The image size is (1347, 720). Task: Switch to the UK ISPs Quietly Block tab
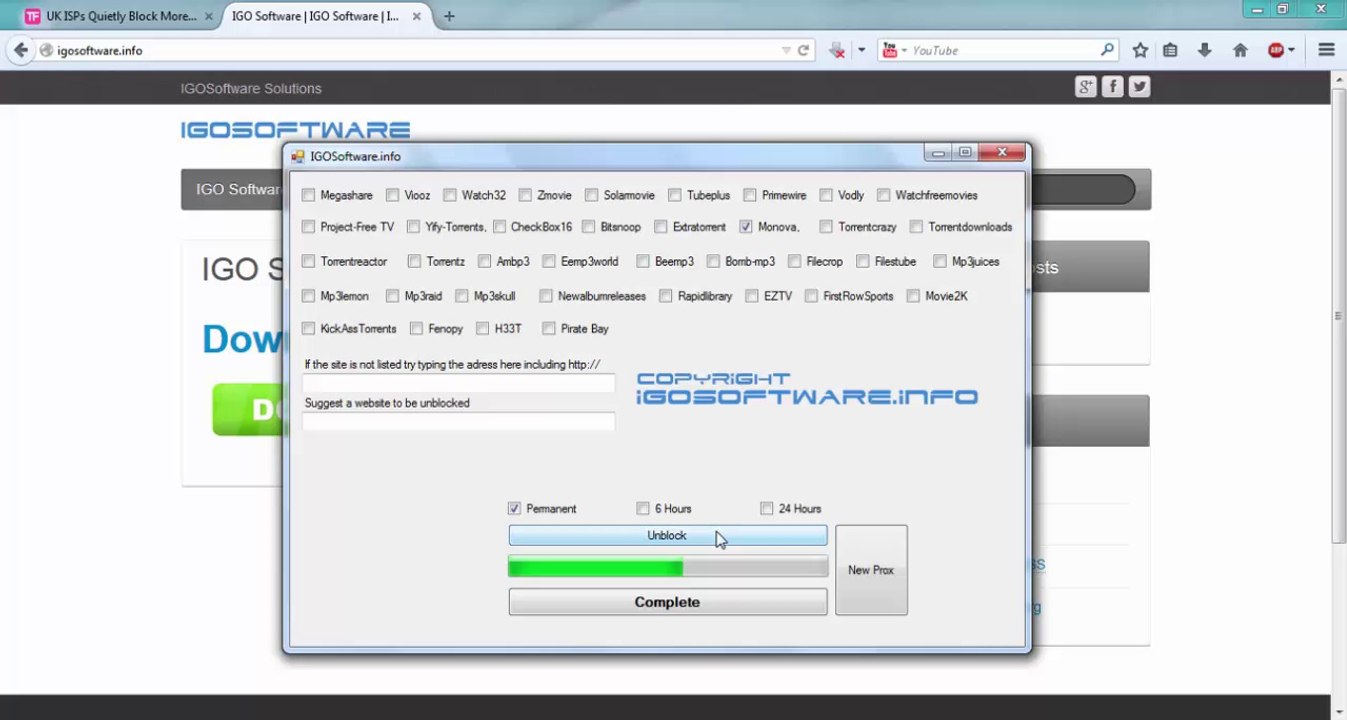click(x=119, y=16)
